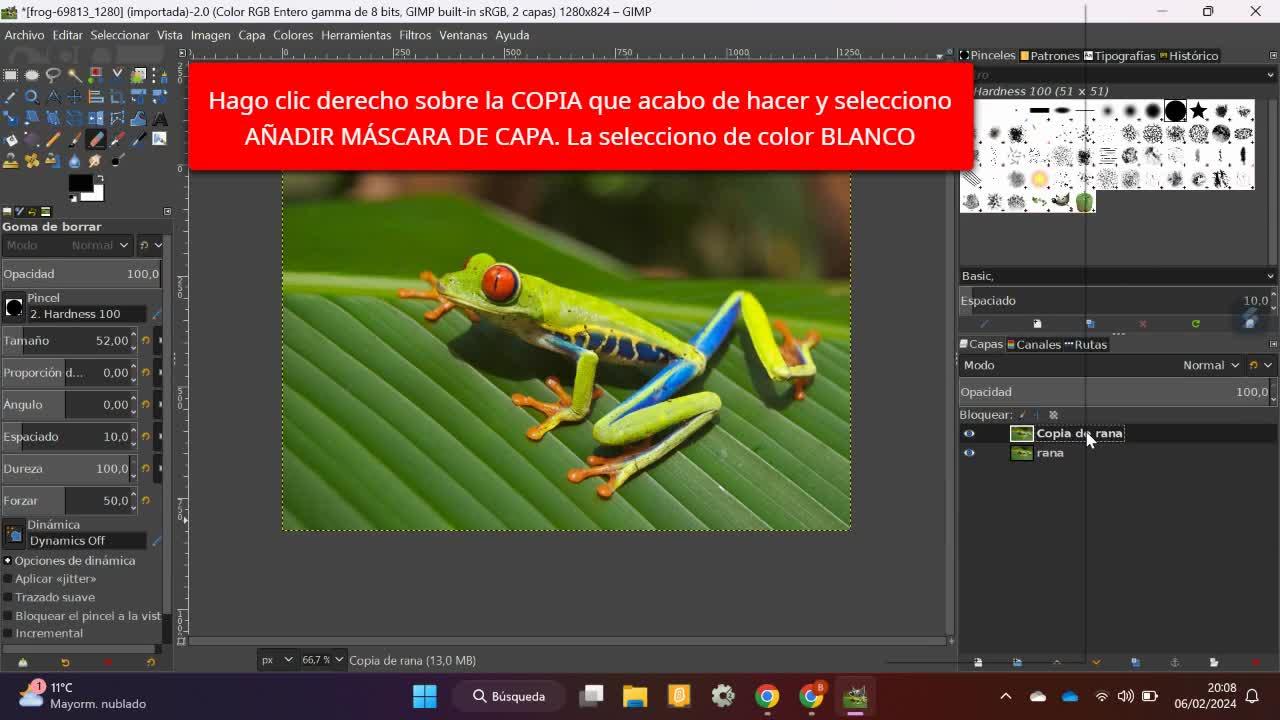The image size is (1280, 720).
Task: Open the zoom percentage dropdown 66,7 %
Action: (324, 660)
